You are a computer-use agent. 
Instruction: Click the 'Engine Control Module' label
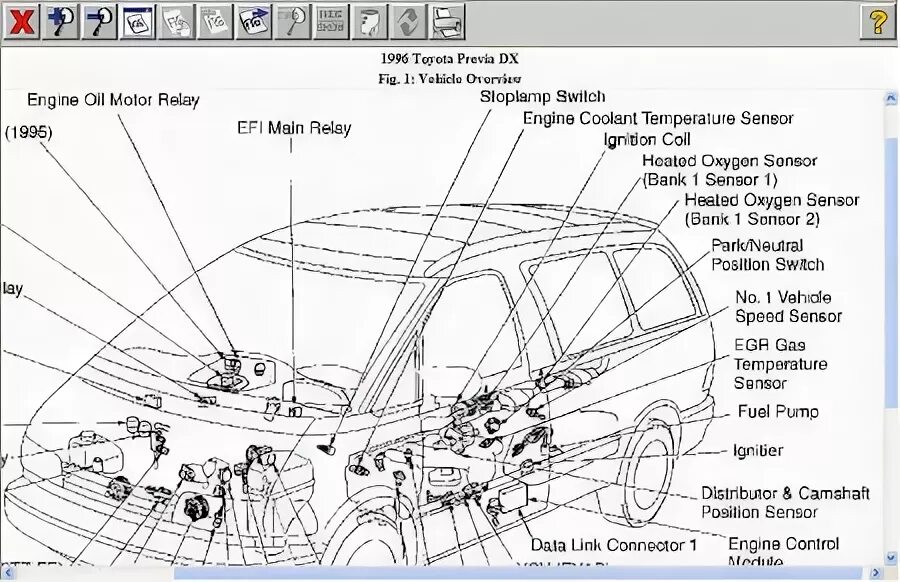pyautogui.click(x=783, y=552)
